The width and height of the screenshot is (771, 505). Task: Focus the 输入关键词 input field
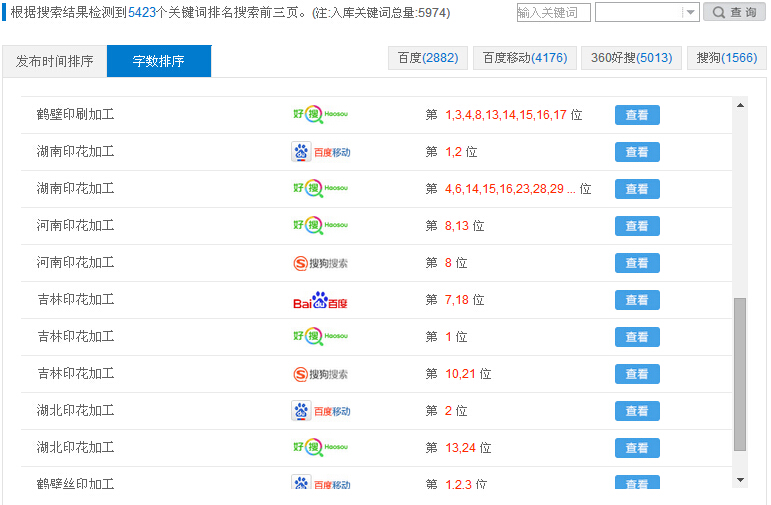[x=553, y=12]
